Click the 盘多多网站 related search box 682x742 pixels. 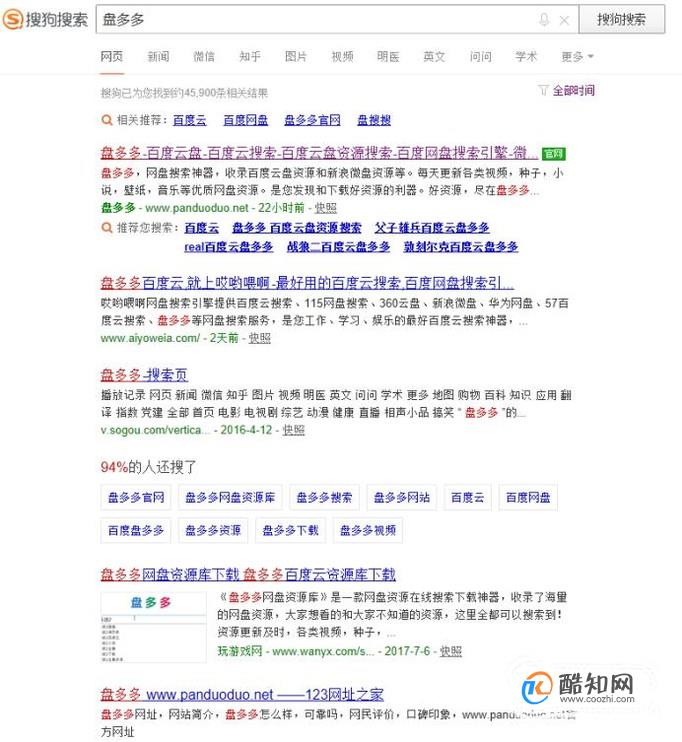(x=401, y=497)
